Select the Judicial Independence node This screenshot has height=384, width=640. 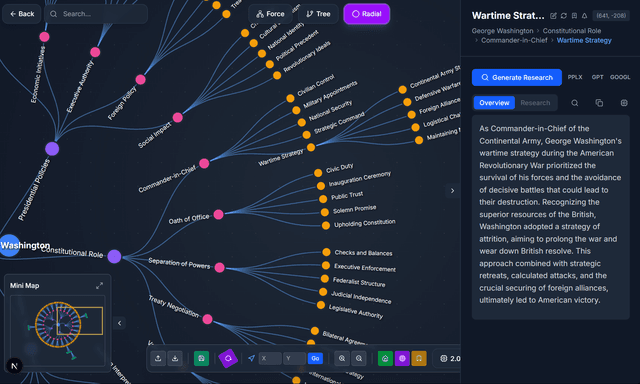tap(323, 292)
